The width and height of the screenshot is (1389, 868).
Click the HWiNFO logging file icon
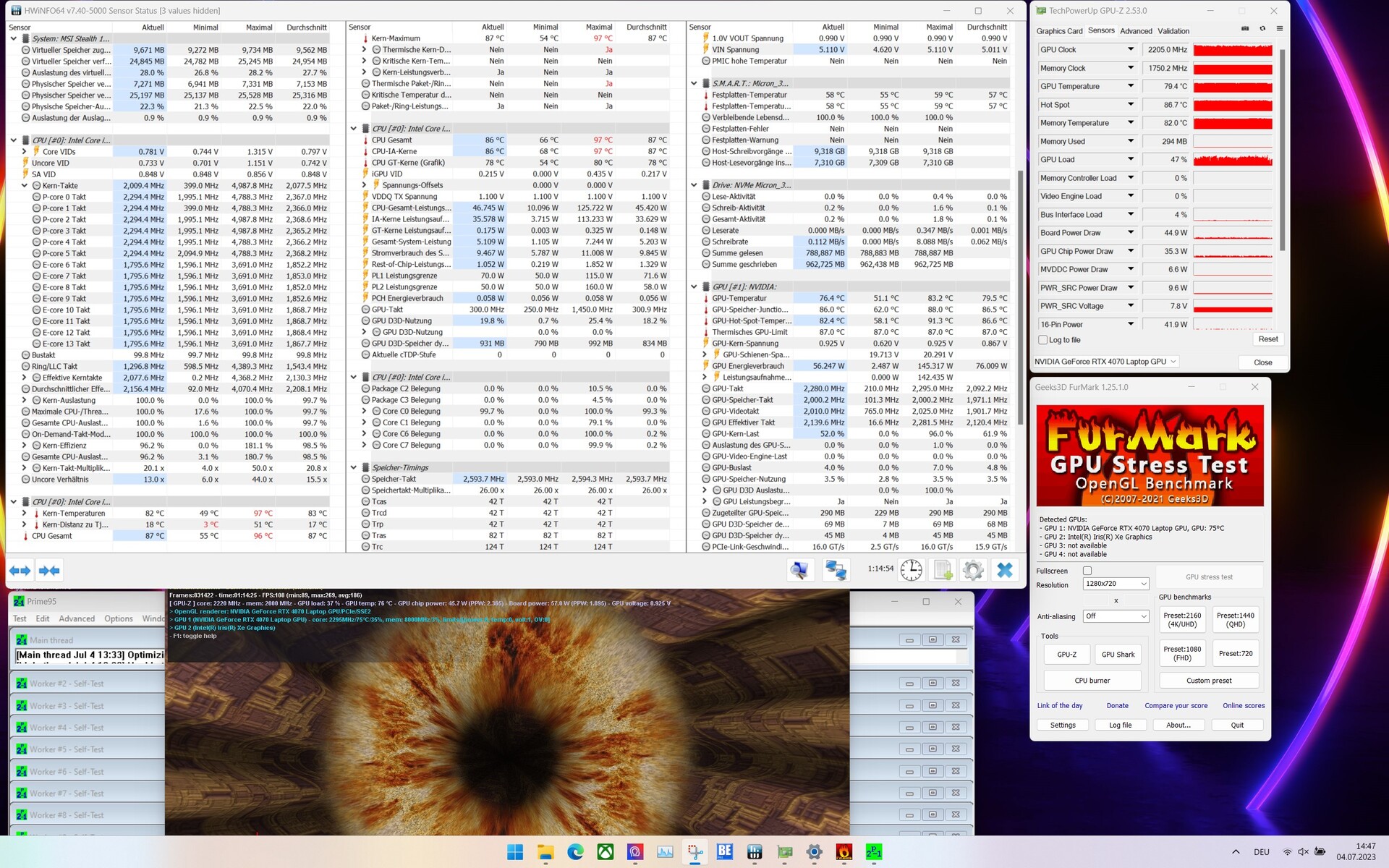(x=943, y=570)
